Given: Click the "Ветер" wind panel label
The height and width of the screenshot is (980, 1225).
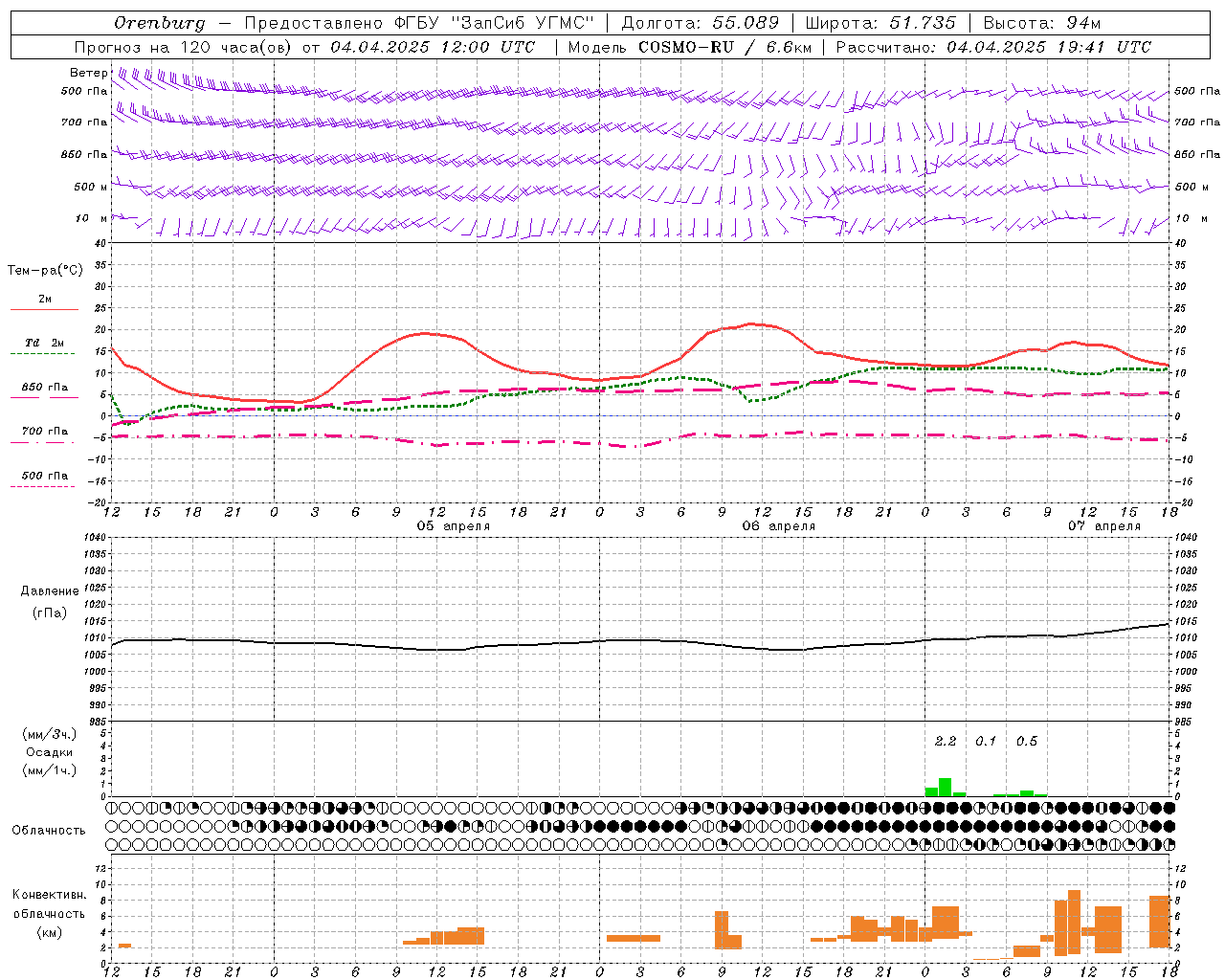Looking at the screenshot, I should (x=89, y=73).
